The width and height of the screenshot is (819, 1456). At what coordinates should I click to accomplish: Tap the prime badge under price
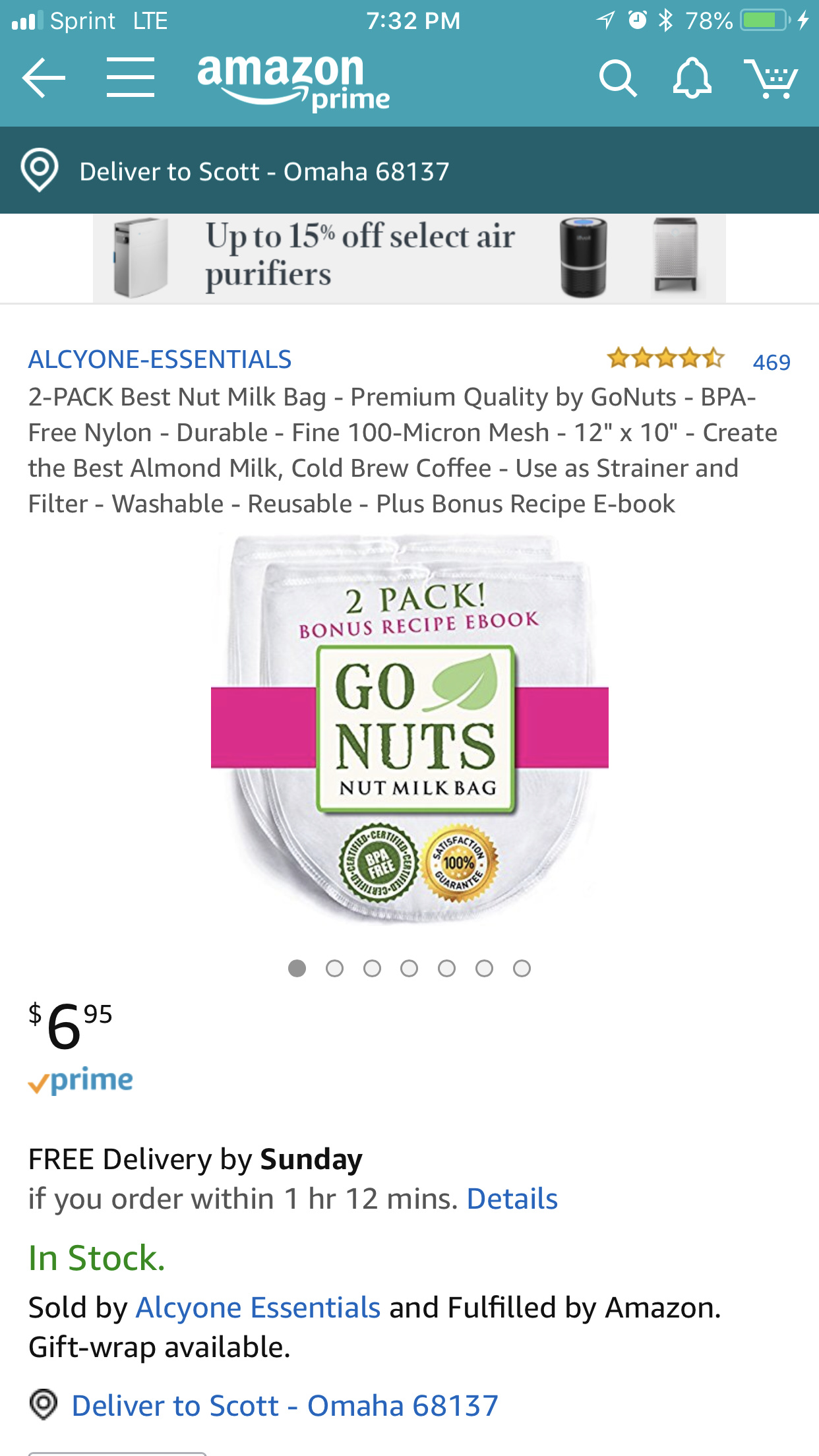pyautogui.click(x=80, y=1081)
